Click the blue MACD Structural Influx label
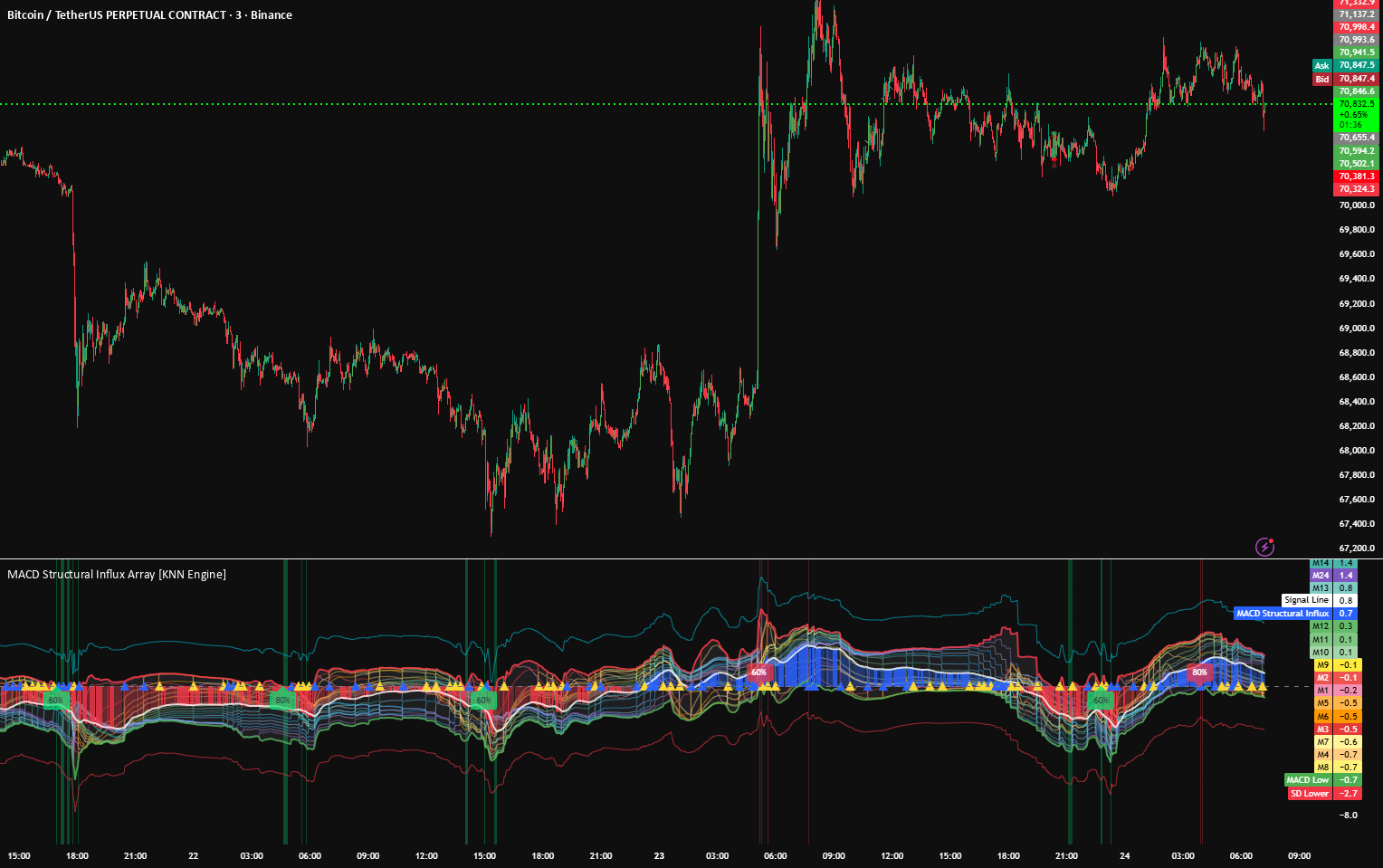Screen dimensions: 1383x868 click(1283, 614)
